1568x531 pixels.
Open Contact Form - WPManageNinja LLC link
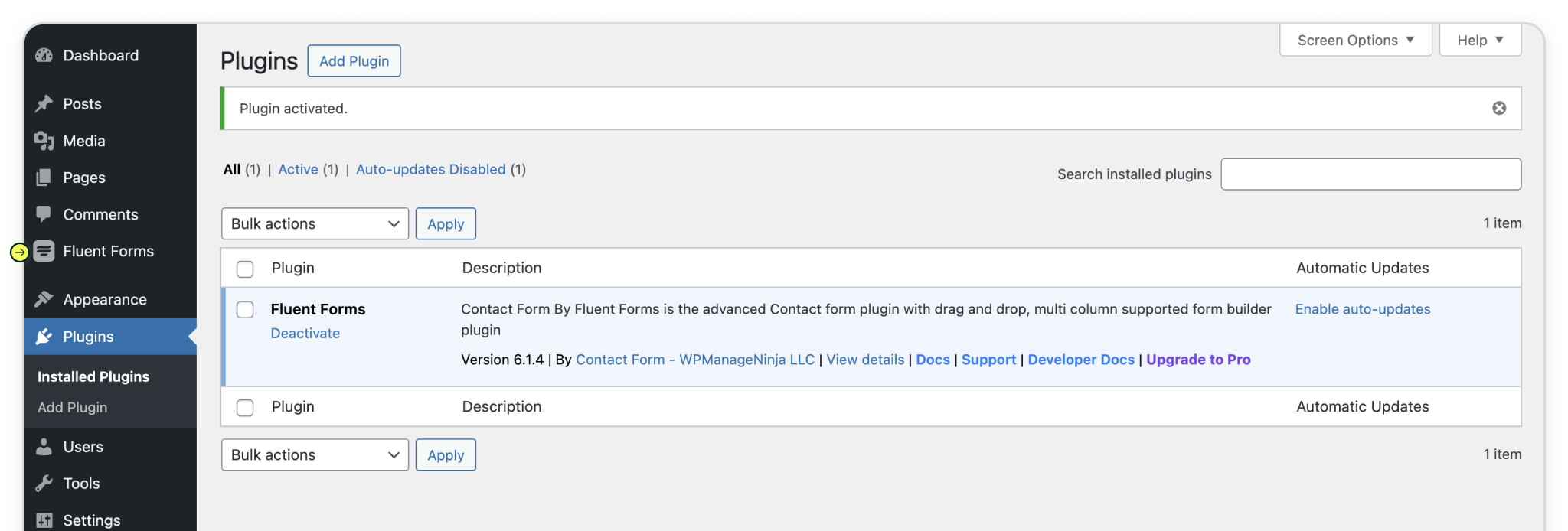click(x=695, y=360)
